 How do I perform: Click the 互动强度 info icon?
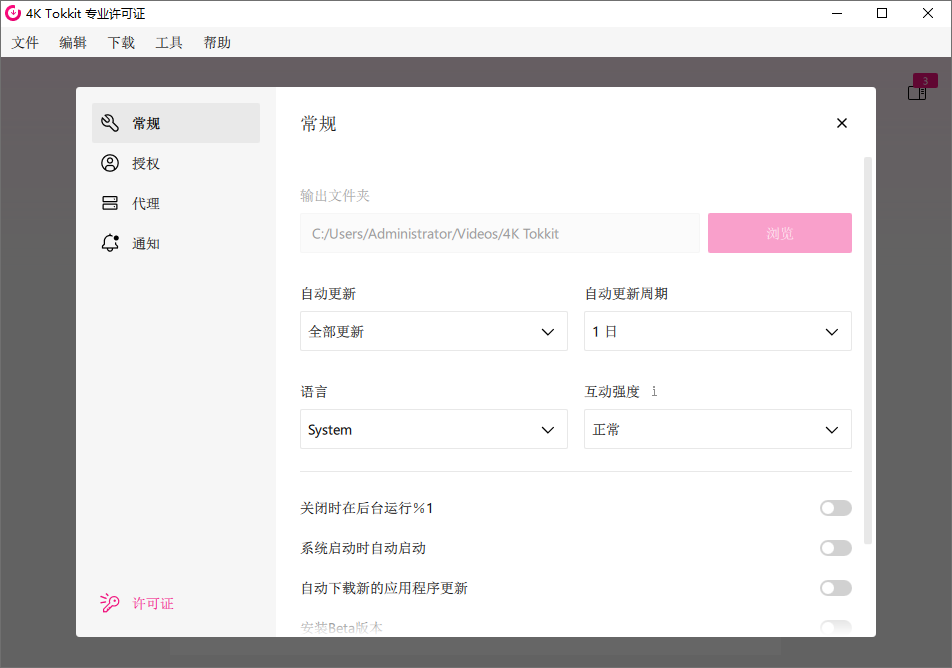pyautogui.click(x=654, y=392)
